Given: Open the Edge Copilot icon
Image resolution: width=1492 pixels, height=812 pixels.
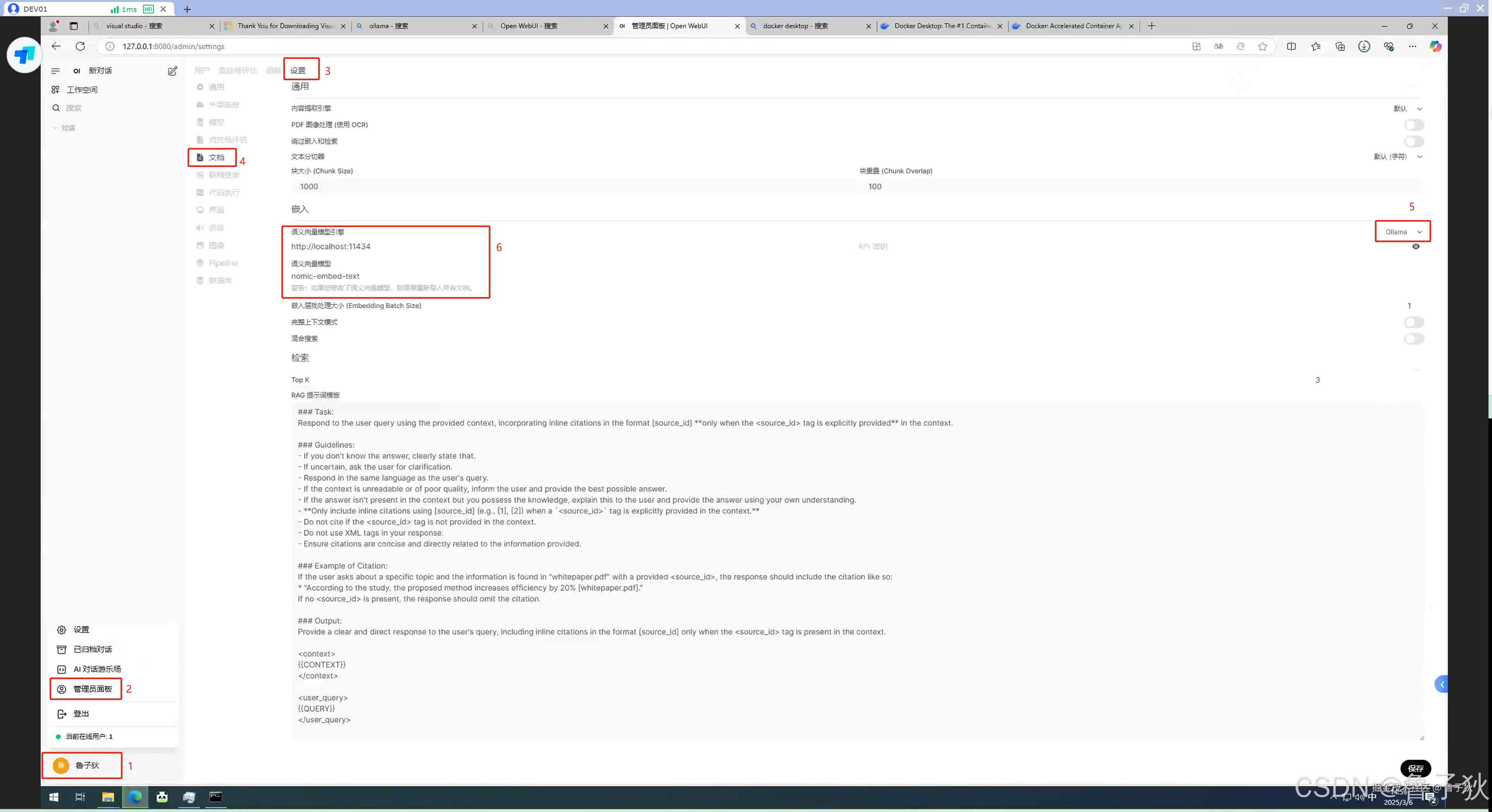Looking at the screenshot, I should click(x=1435, y=46).
